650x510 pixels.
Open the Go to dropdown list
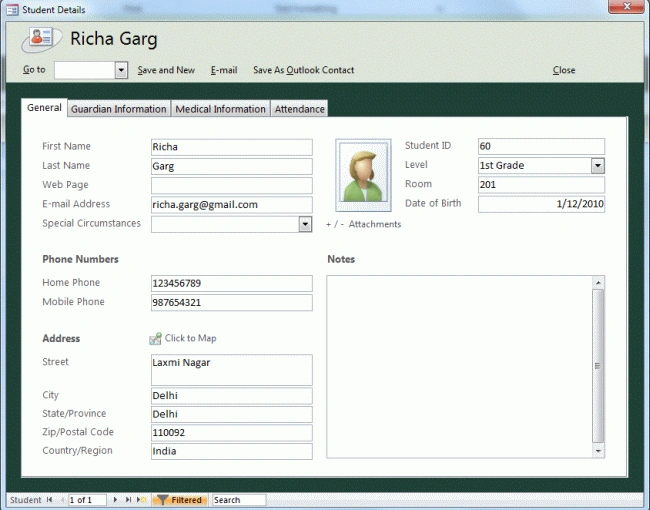coord(121,70)
